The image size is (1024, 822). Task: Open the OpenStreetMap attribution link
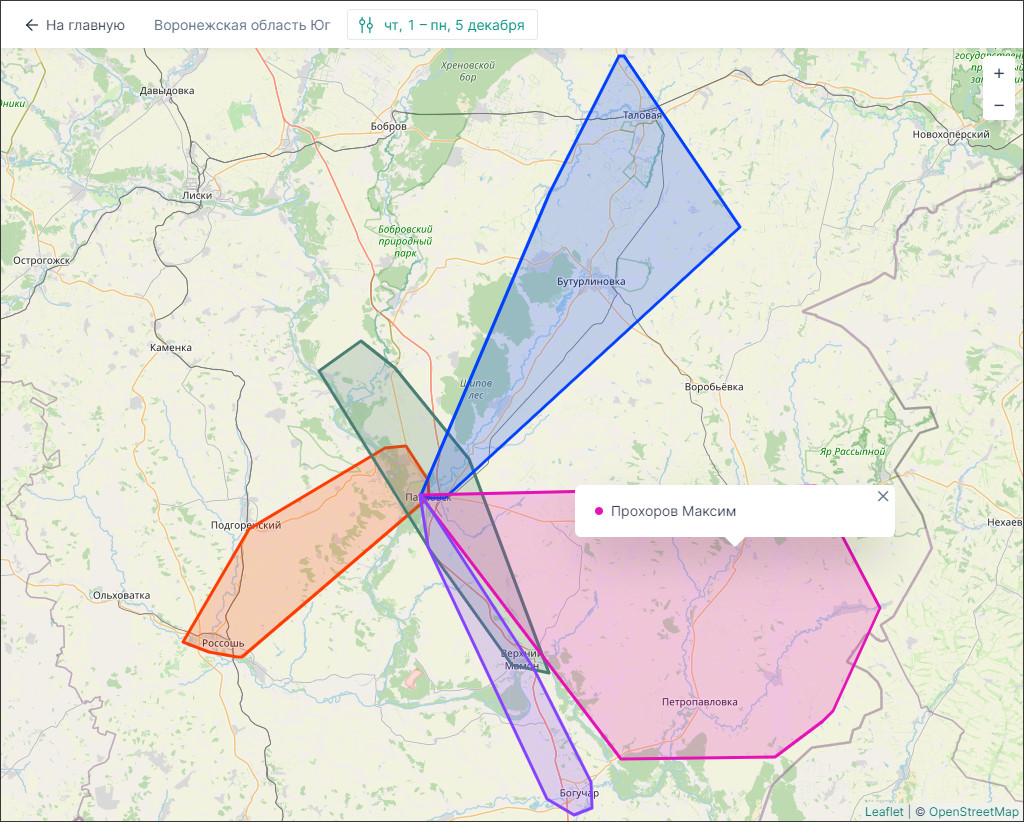point(973,811)
